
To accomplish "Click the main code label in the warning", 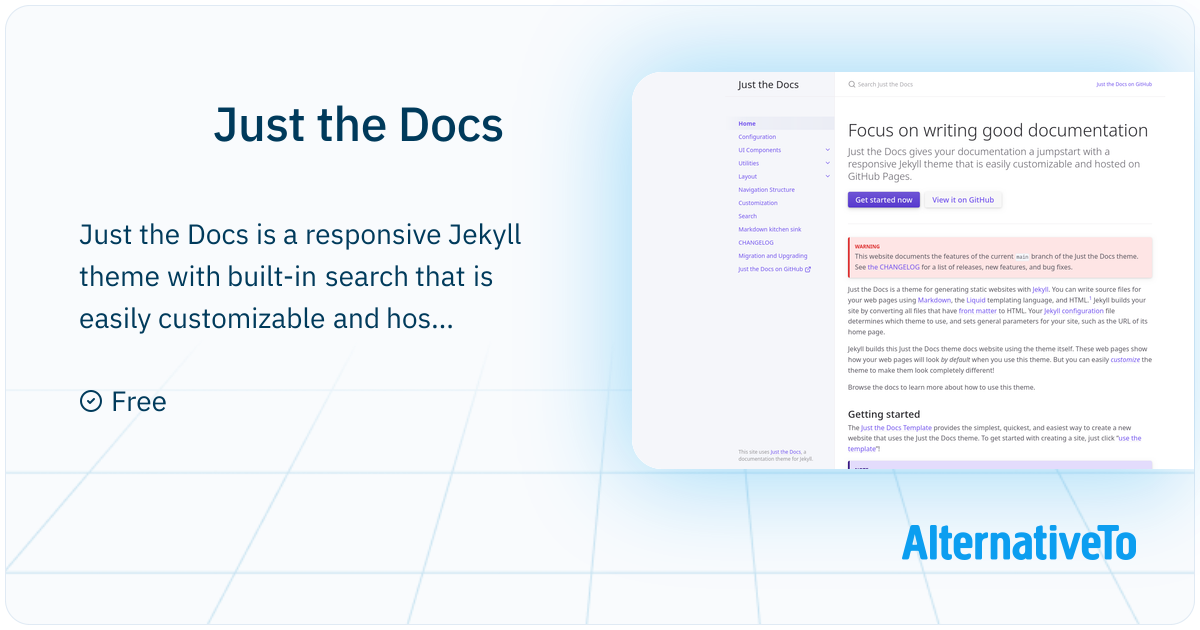I will coord(1022,256).
